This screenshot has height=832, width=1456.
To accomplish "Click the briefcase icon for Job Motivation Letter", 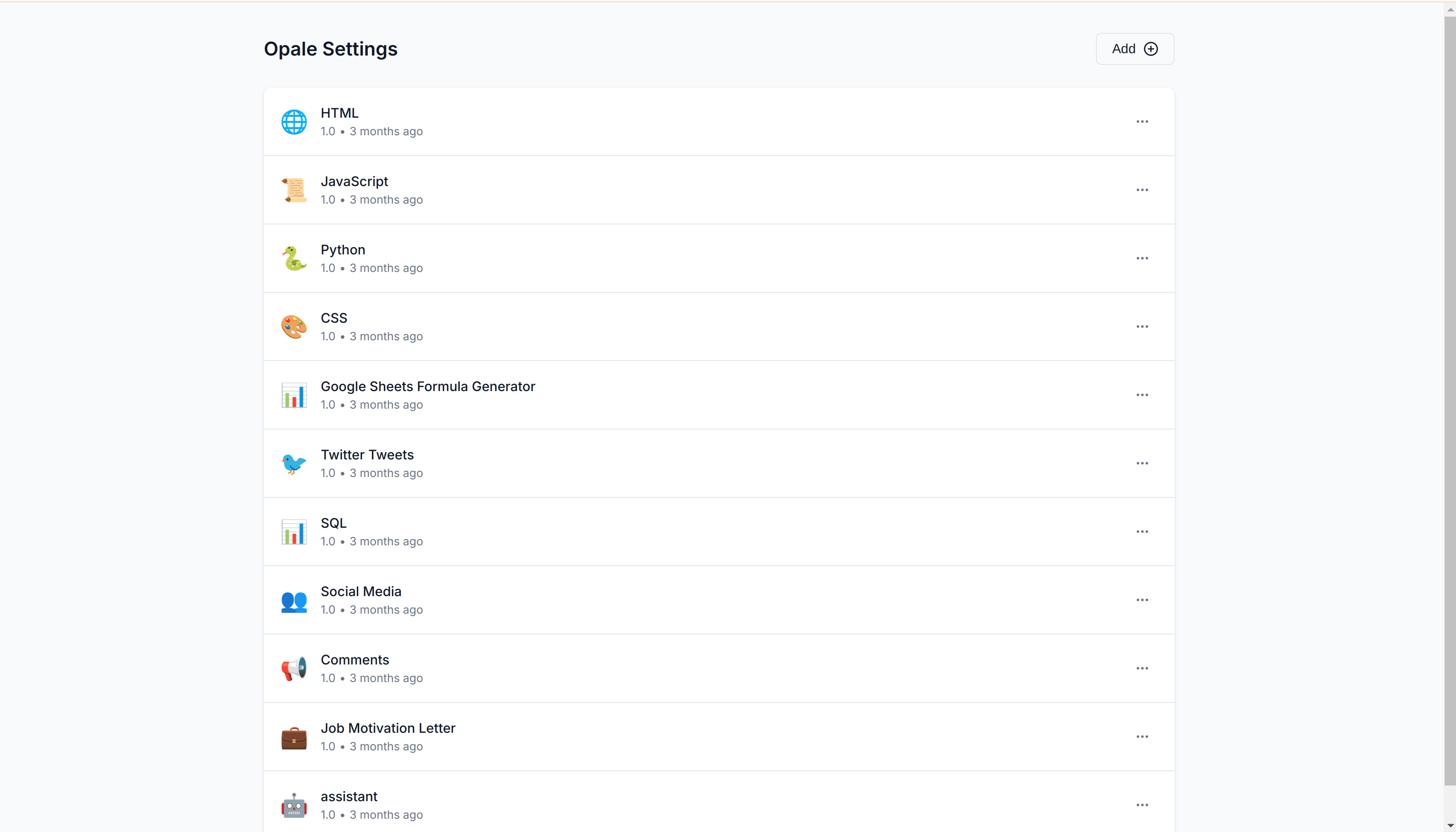I will 294,737.
